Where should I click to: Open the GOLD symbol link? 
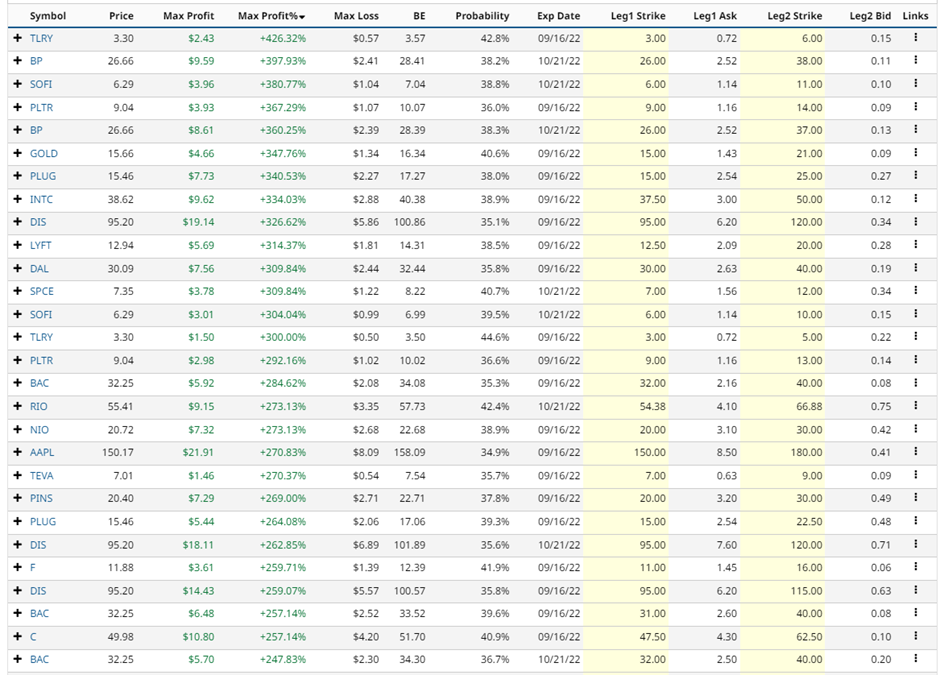(44, 153)
